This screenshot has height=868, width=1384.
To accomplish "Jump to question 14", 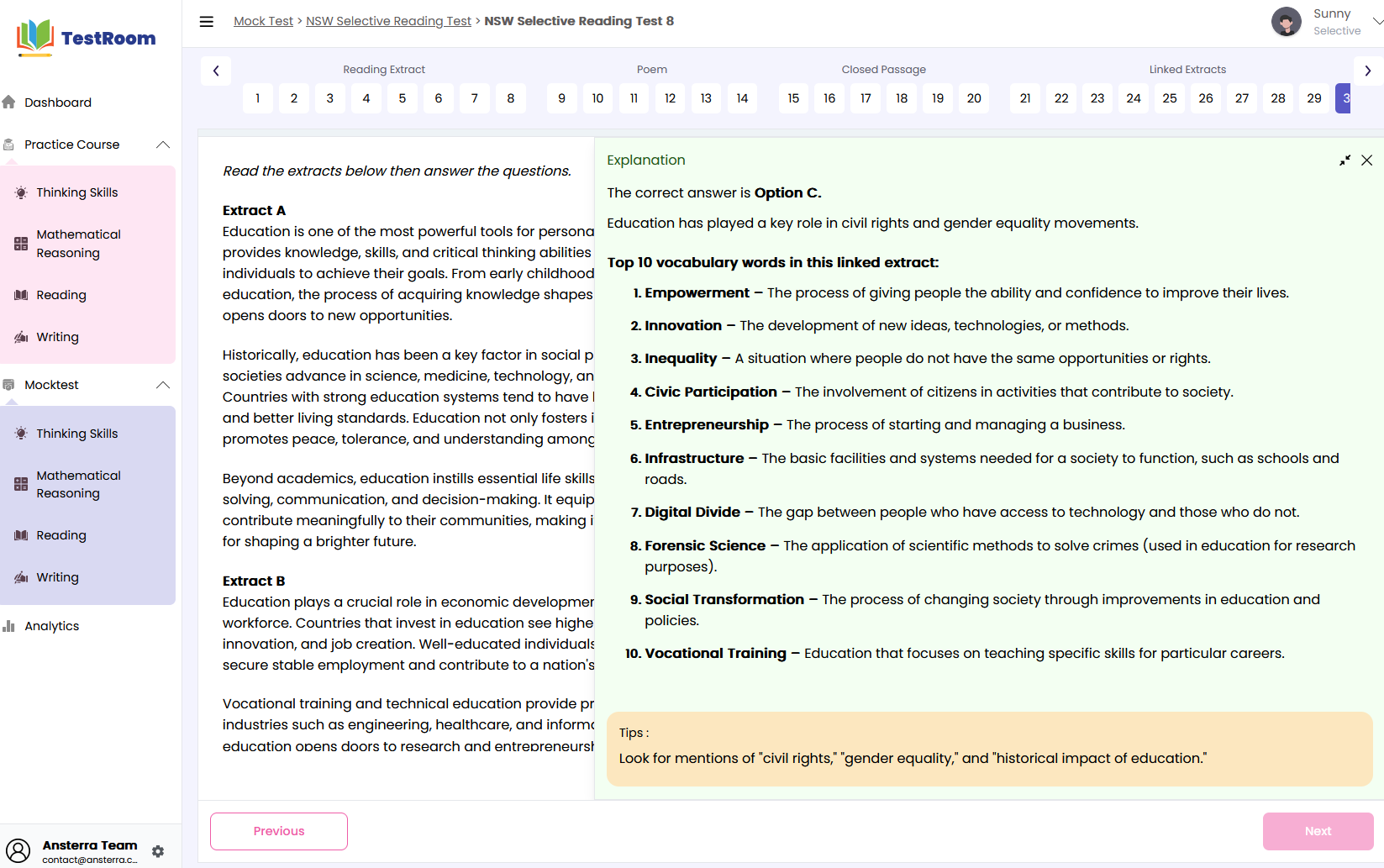I will click(x=742, y=98).
